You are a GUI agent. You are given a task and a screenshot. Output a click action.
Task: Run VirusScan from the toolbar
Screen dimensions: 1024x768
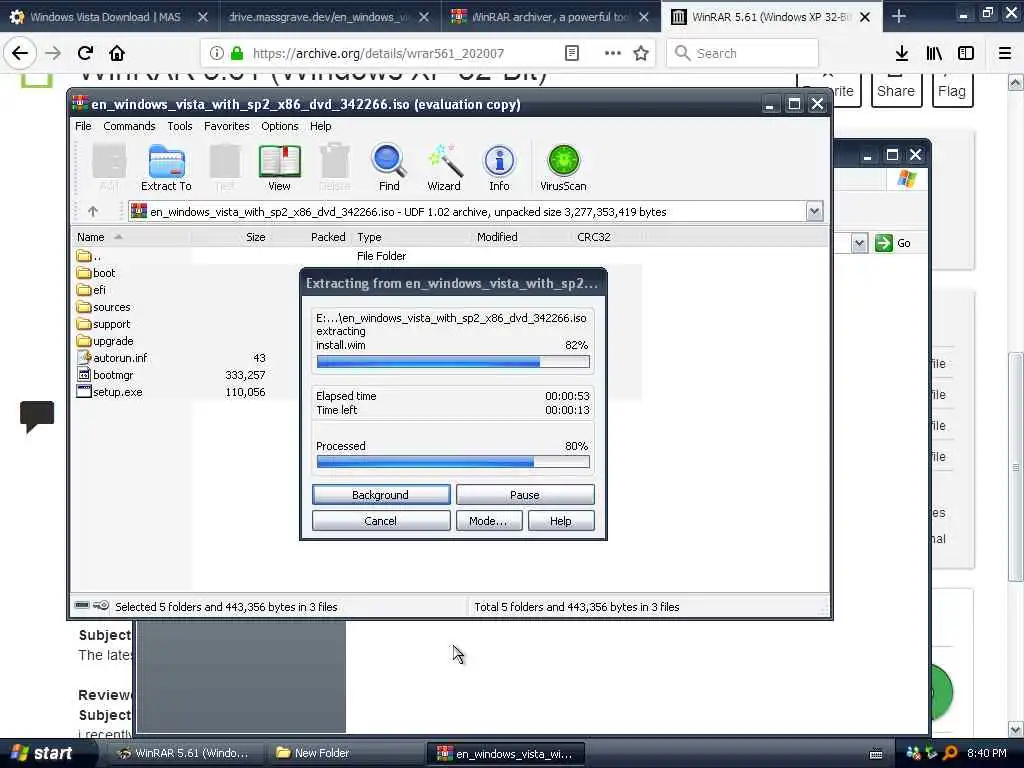tap(563, 167)
